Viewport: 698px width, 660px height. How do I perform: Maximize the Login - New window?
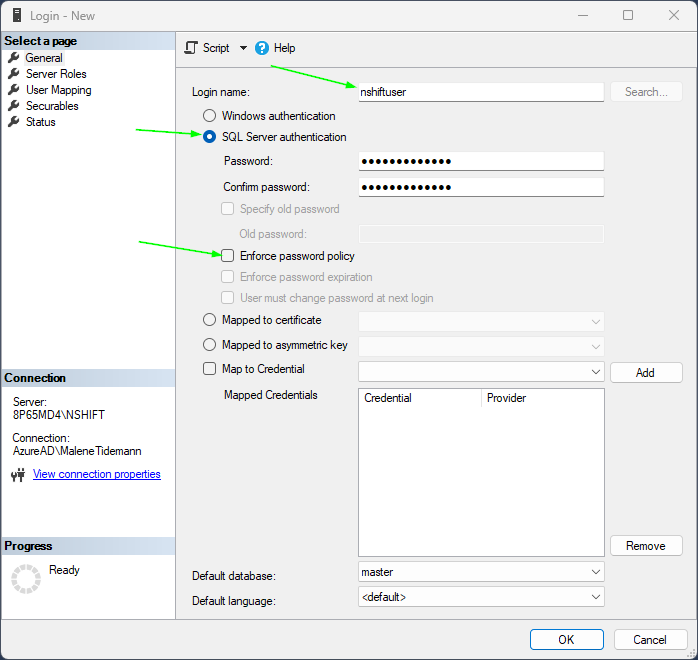point(628,15)
